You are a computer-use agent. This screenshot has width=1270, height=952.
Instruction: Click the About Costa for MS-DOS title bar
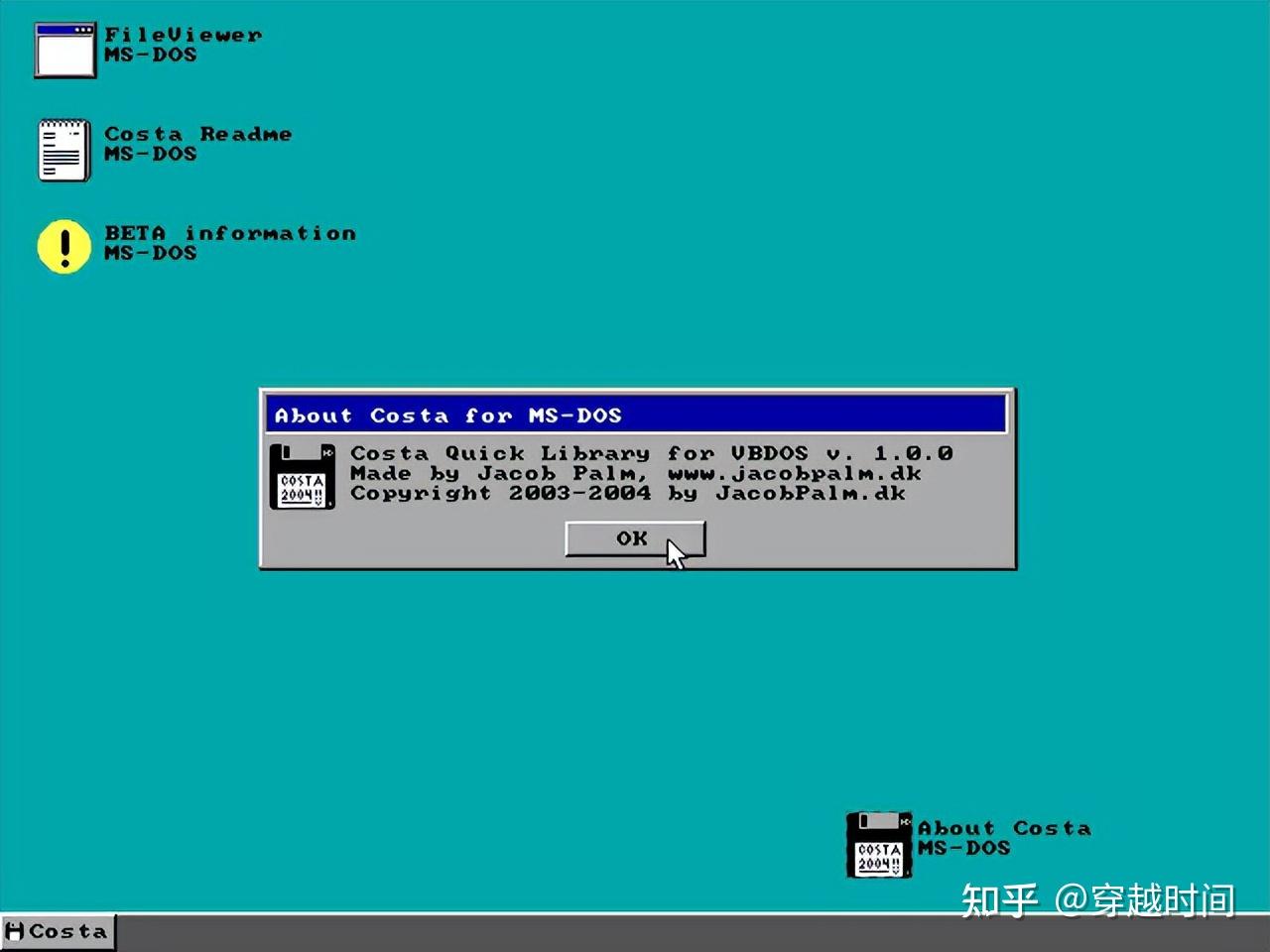coord(636,415)
